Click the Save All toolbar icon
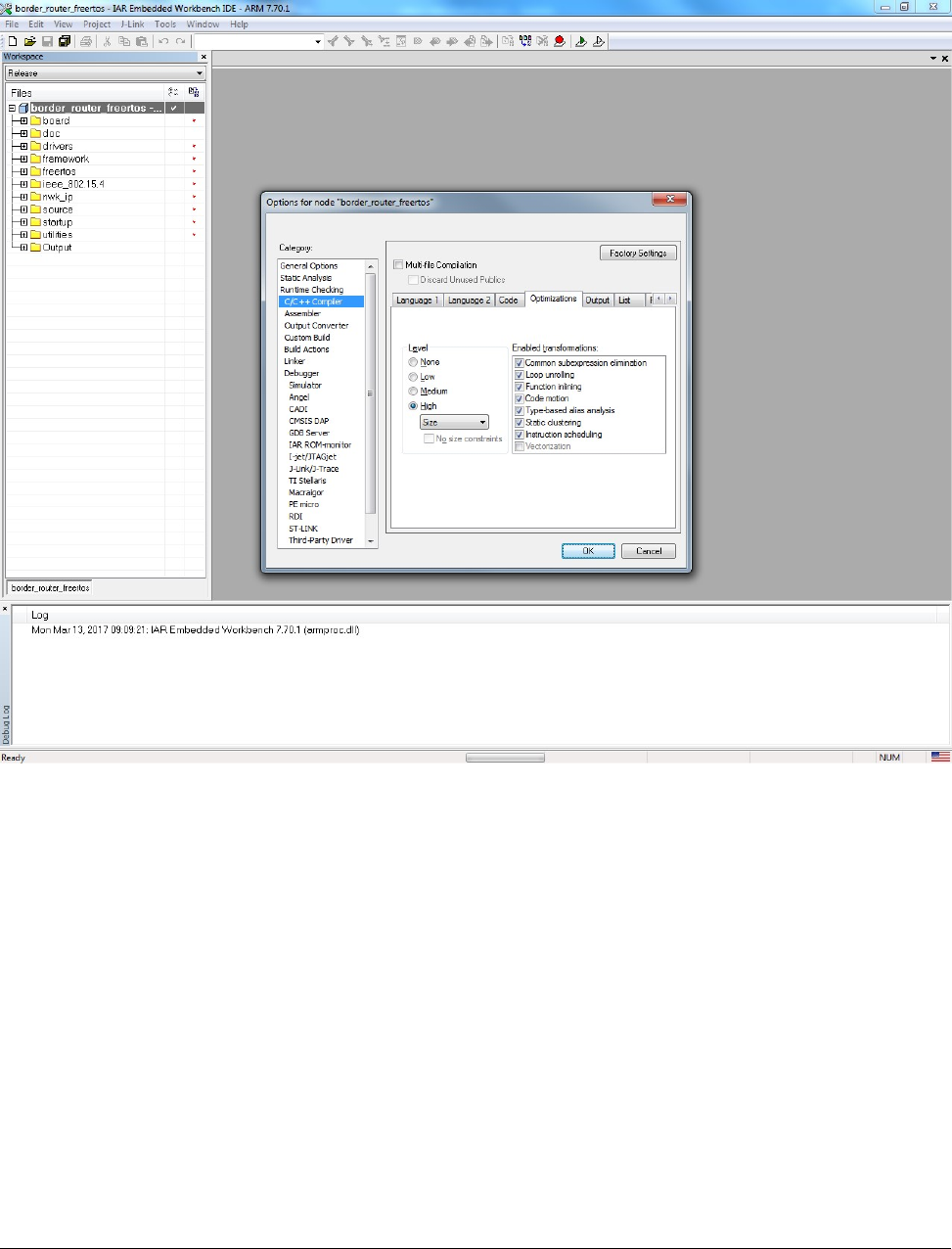952x1249 pixels. click(x=65, y=41)
